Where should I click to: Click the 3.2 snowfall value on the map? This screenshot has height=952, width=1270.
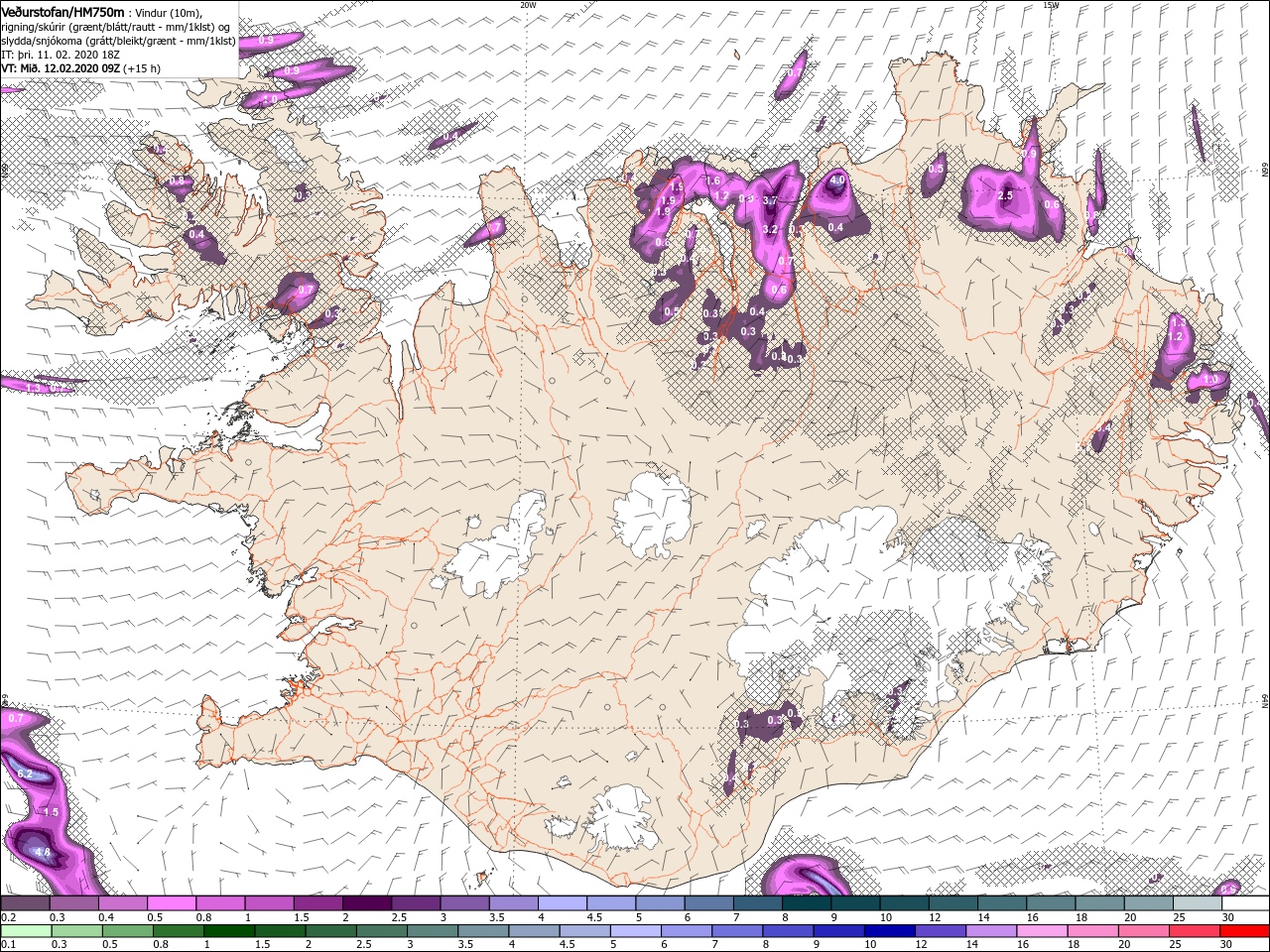pyautogui.click(x=769, y=230)
